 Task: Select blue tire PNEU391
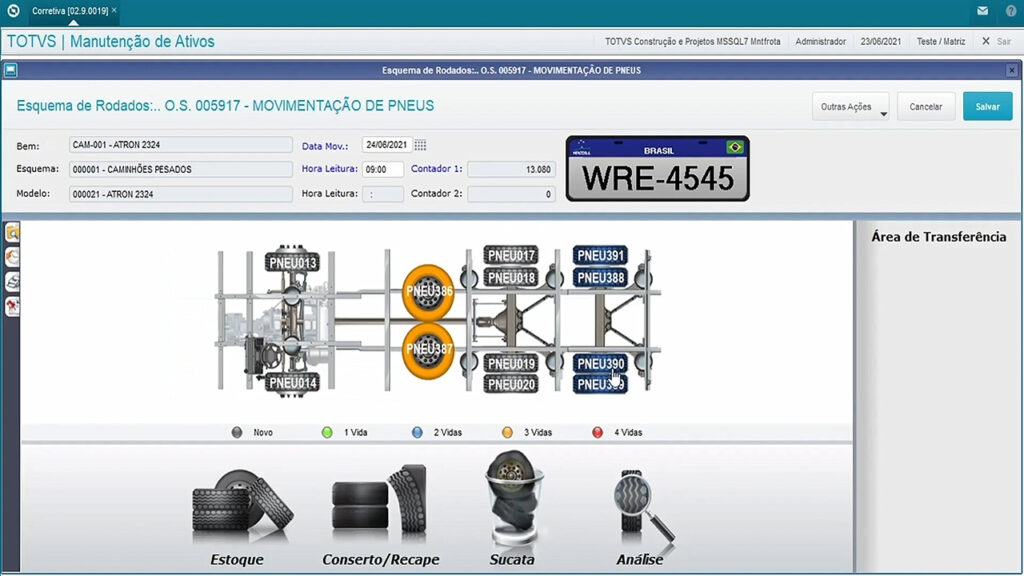[600, 255]
